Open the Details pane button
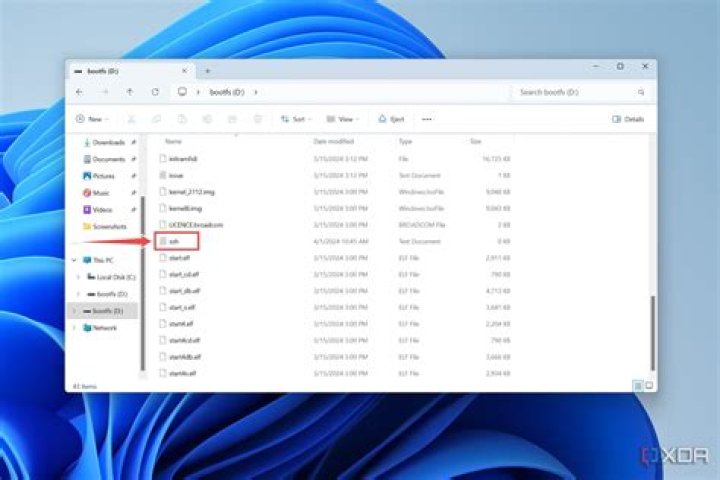720x480 pixels. [628, 119]
